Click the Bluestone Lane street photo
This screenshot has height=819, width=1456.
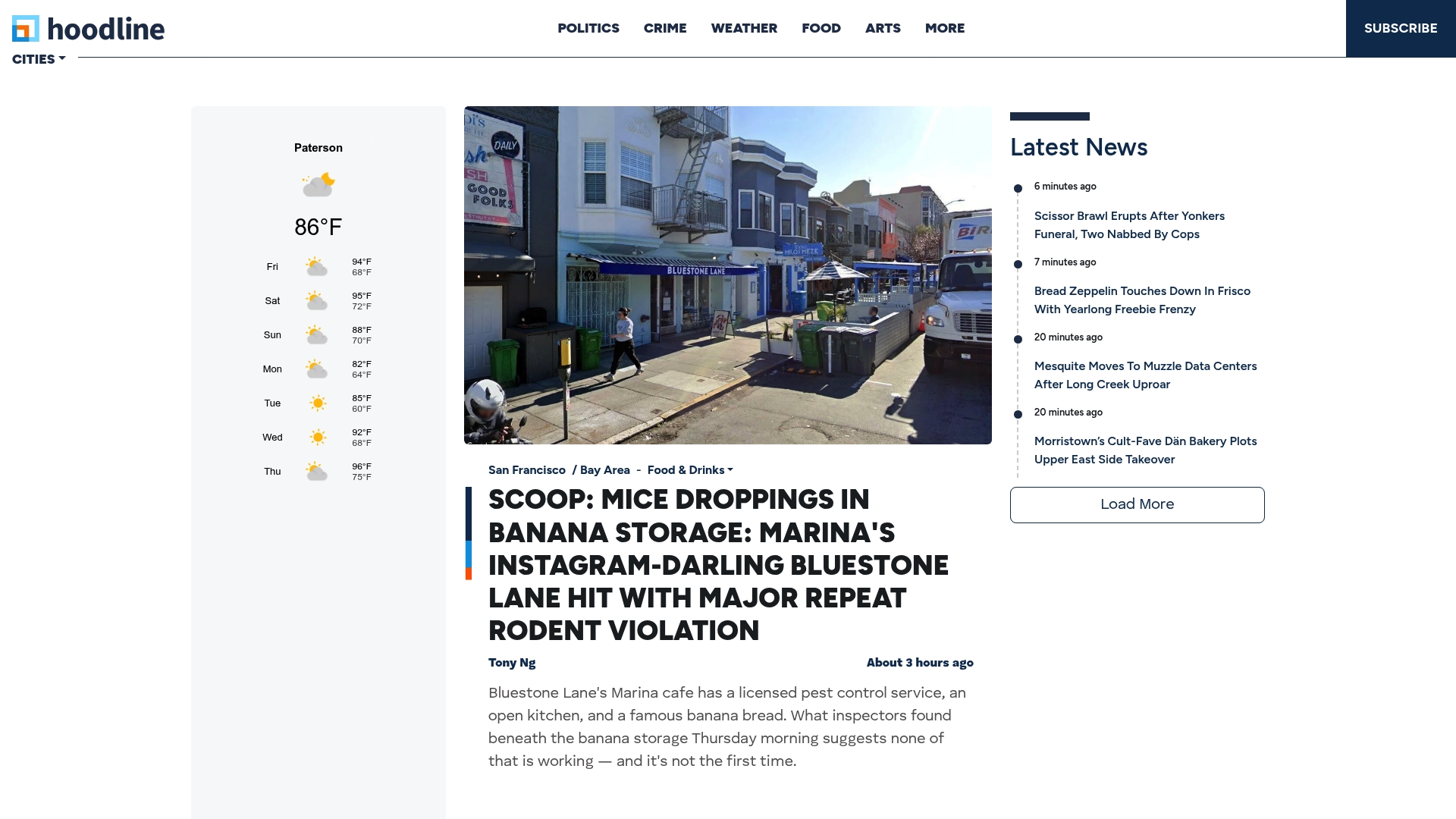728,275
